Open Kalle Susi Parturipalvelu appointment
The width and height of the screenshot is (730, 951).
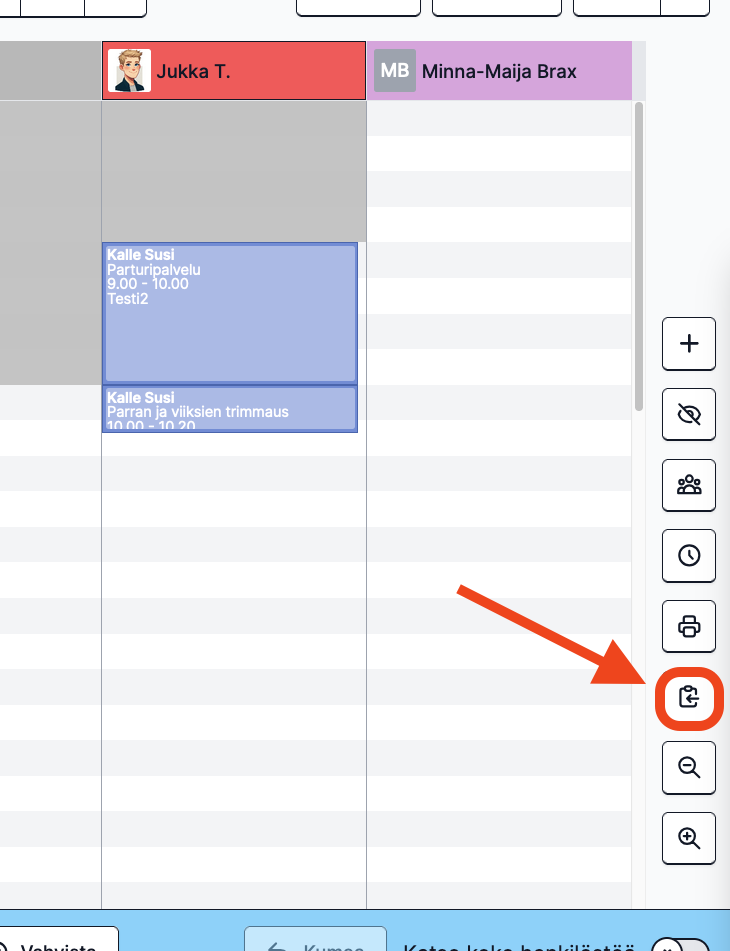tap(230, 313)
